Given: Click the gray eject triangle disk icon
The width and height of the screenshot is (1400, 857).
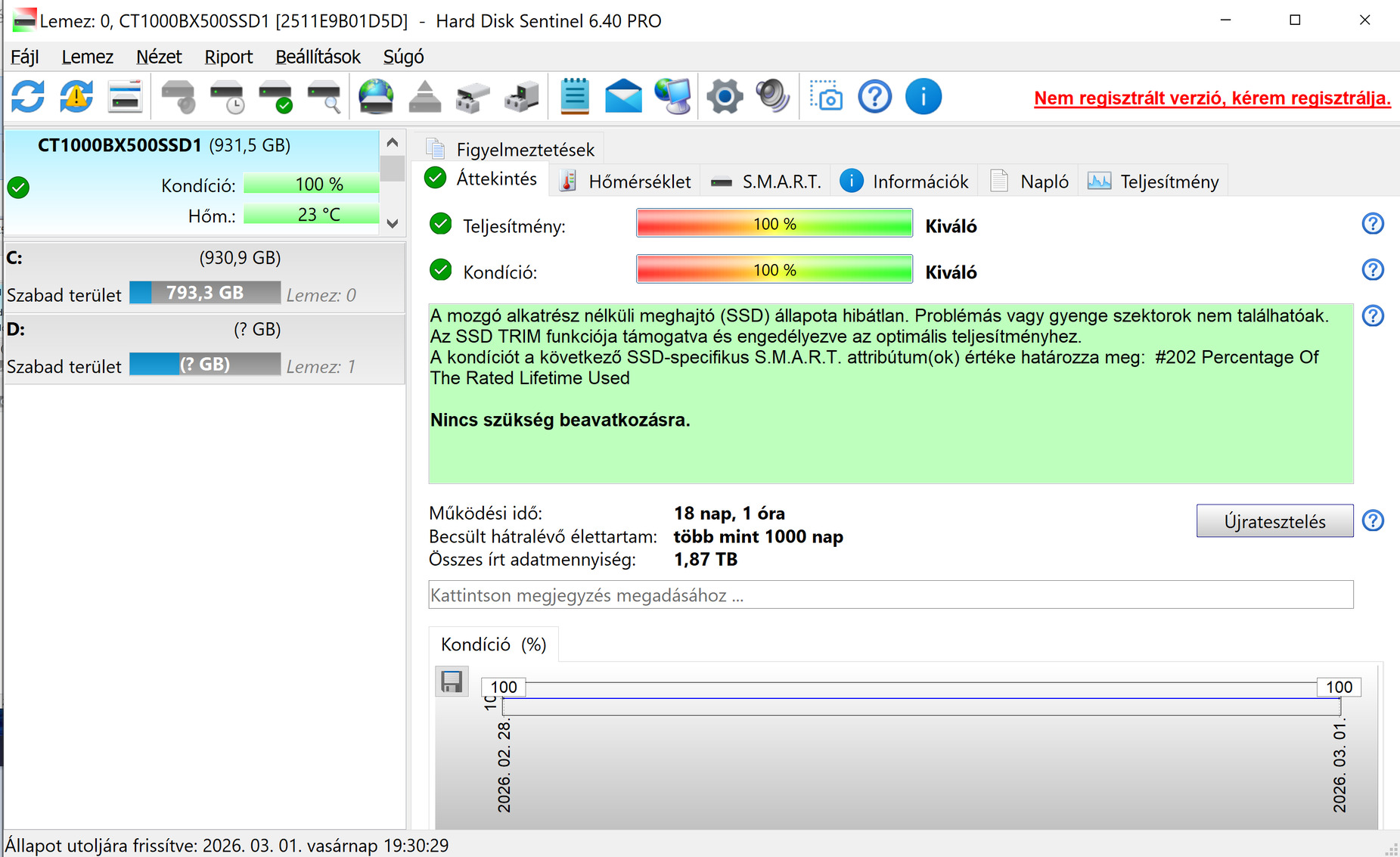Looking at the screenshot, I should (424, 97).
